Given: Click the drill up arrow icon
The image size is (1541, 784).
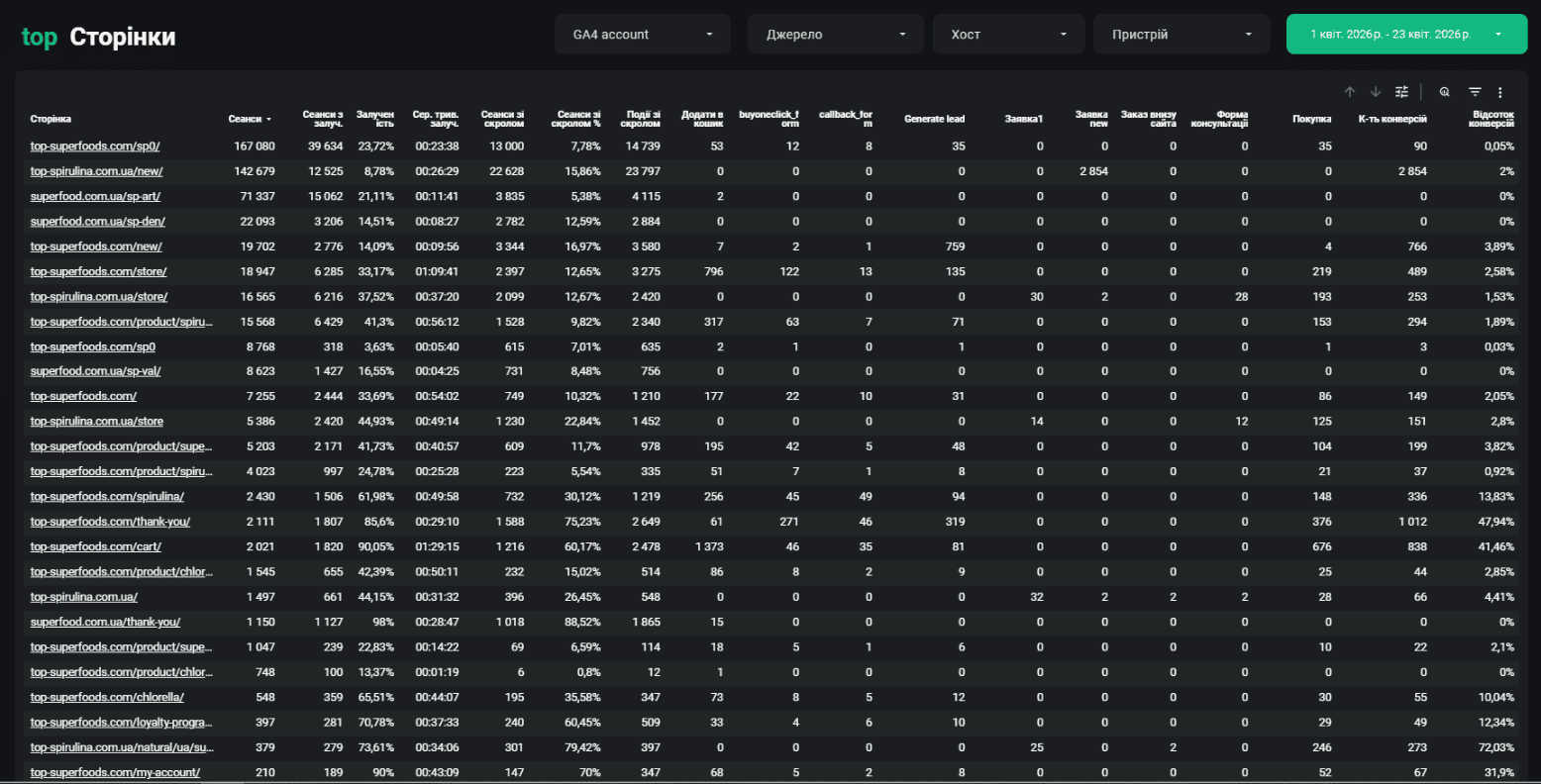Looking at the screenshot, I should pyautogui.click(x=1349, y=92).
